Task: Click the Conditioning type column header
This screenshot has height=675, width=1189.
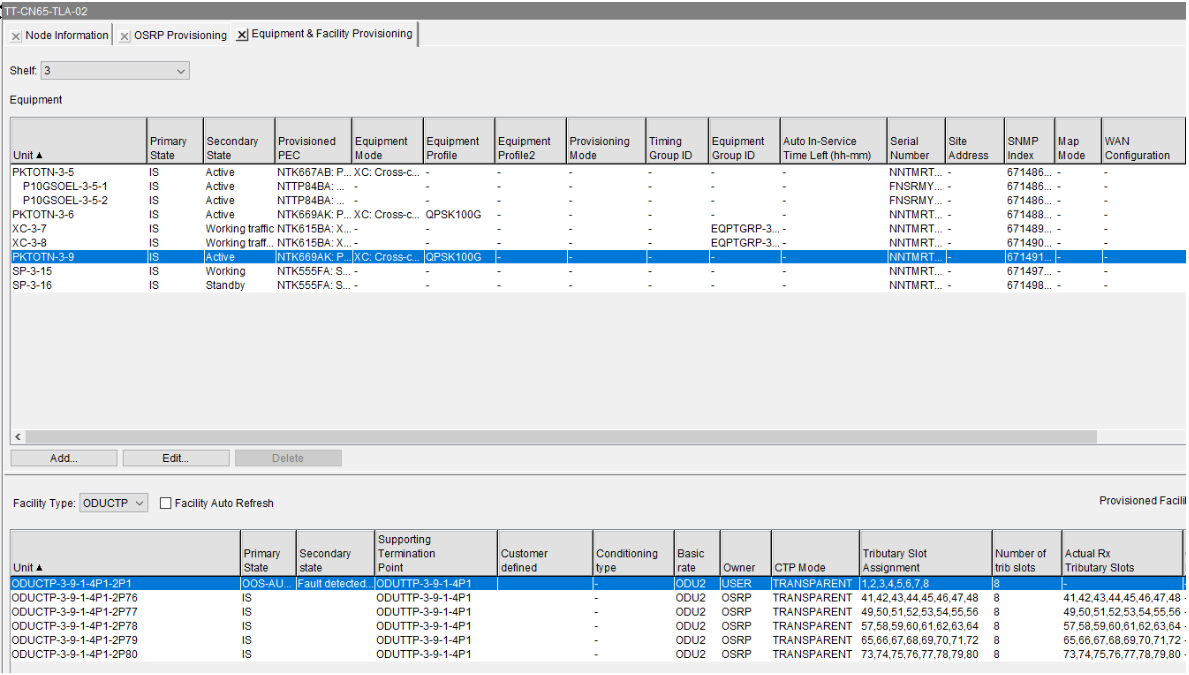Action: tap(633, 554)
